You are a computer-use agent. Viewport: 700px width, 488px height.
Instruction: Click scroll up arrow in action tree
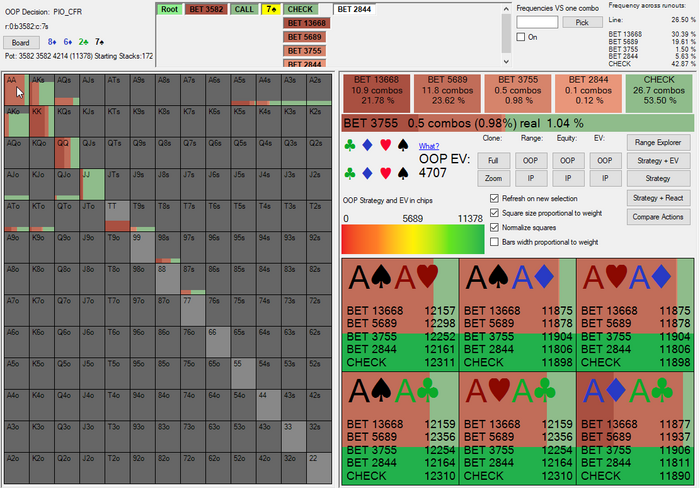pyautogui.click(x=506, y=9)
